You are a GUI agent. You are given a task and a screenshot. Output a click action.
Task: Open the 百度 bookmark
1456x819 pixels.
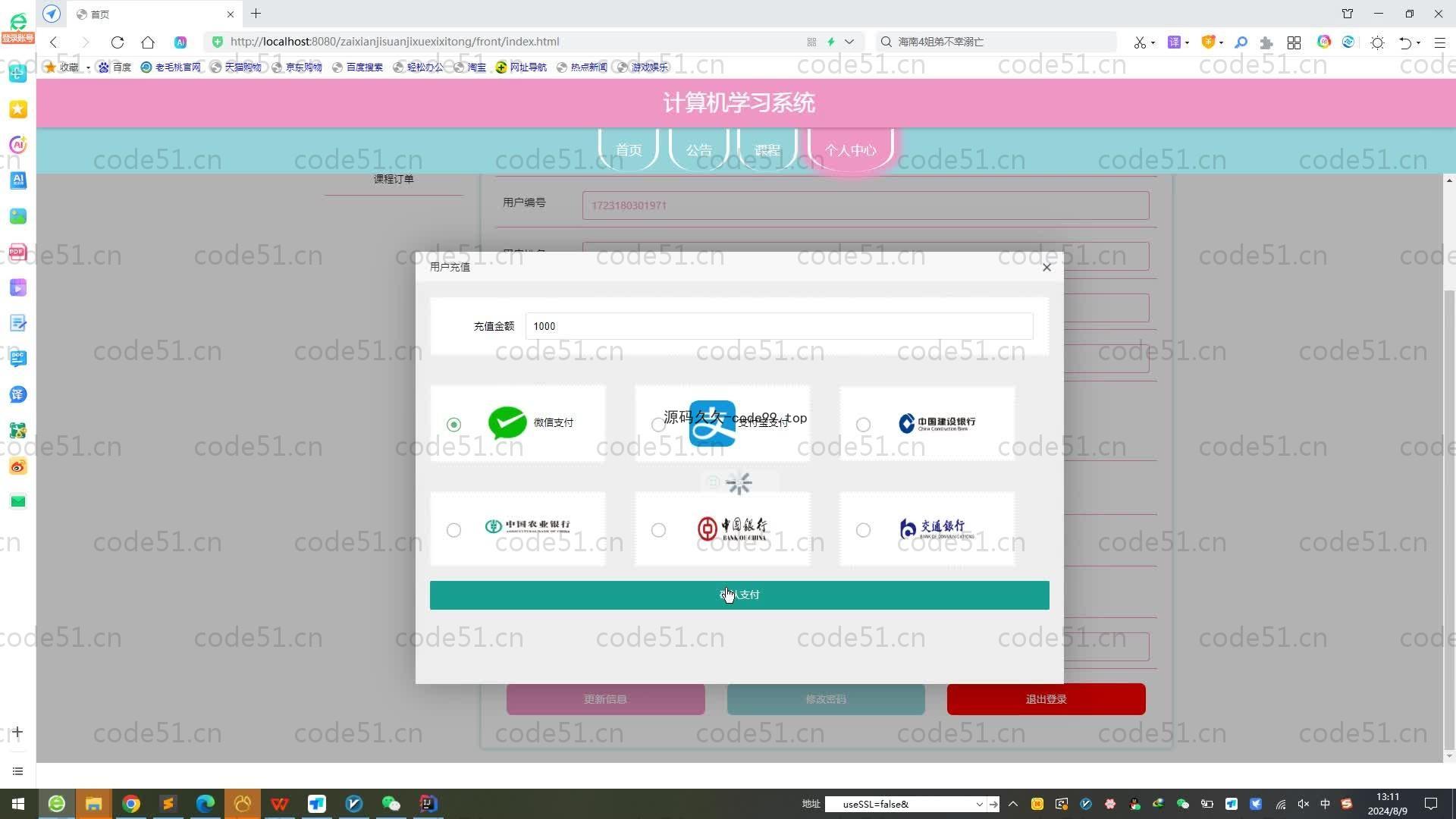(x=115, y=67)
